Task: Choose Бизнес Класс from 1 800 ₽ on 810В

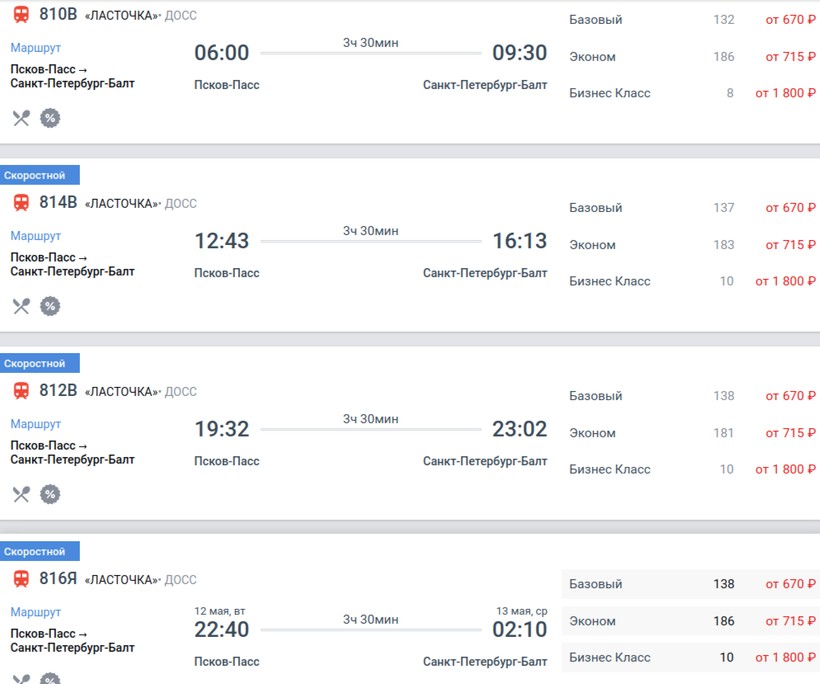Action: pos(690,93)
